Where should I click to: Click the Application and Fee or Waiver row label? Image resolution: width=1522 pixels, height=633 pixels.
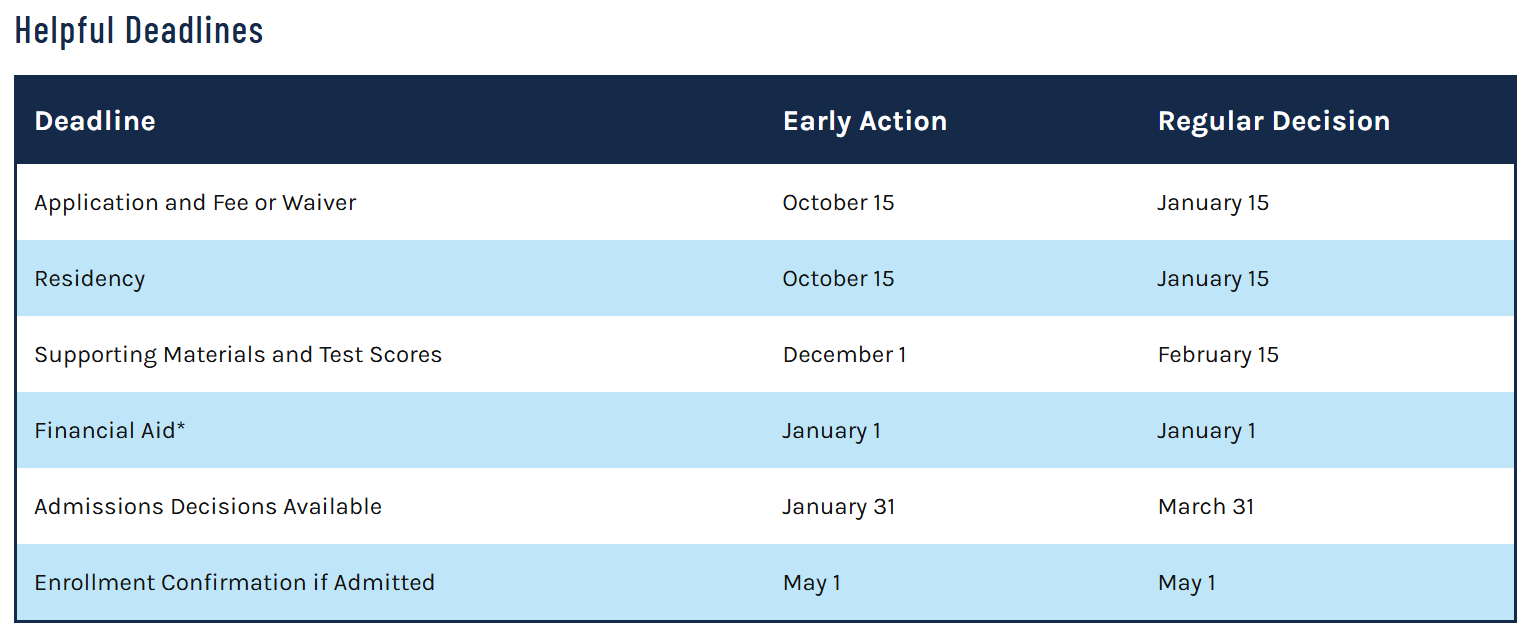[195, 202]
